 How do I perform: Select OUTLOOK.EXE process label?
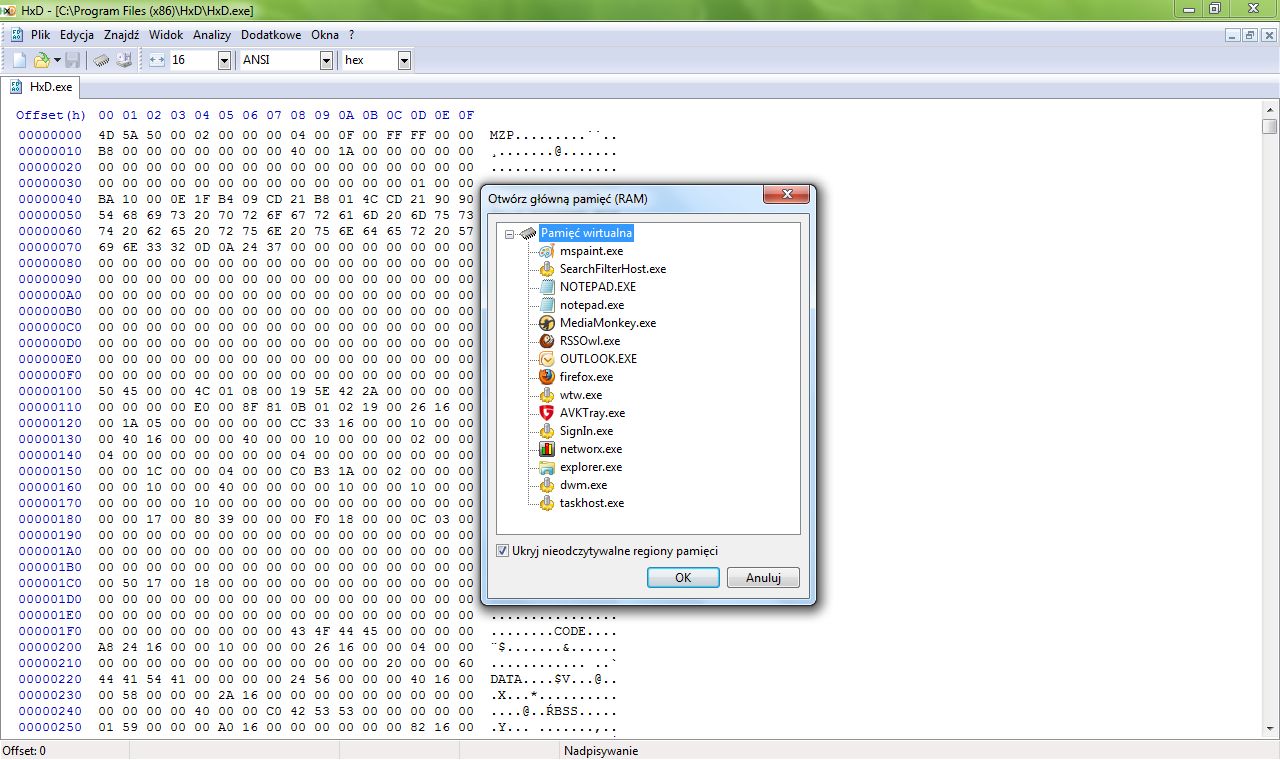pyautogui.click(x=598, y=359)
